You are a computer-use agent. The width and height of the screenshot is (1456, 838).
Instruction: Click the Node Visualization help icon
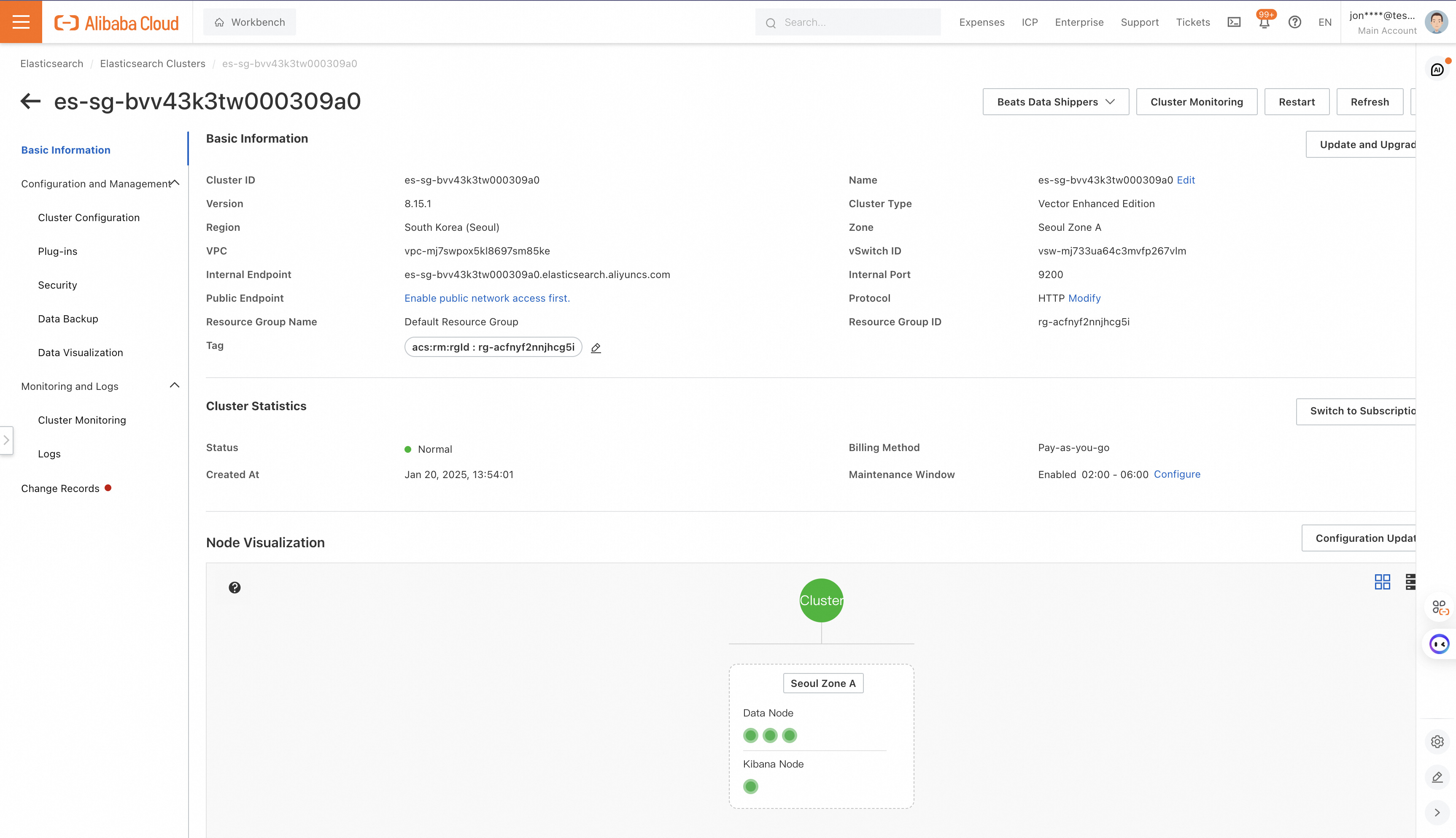point(235,588)
